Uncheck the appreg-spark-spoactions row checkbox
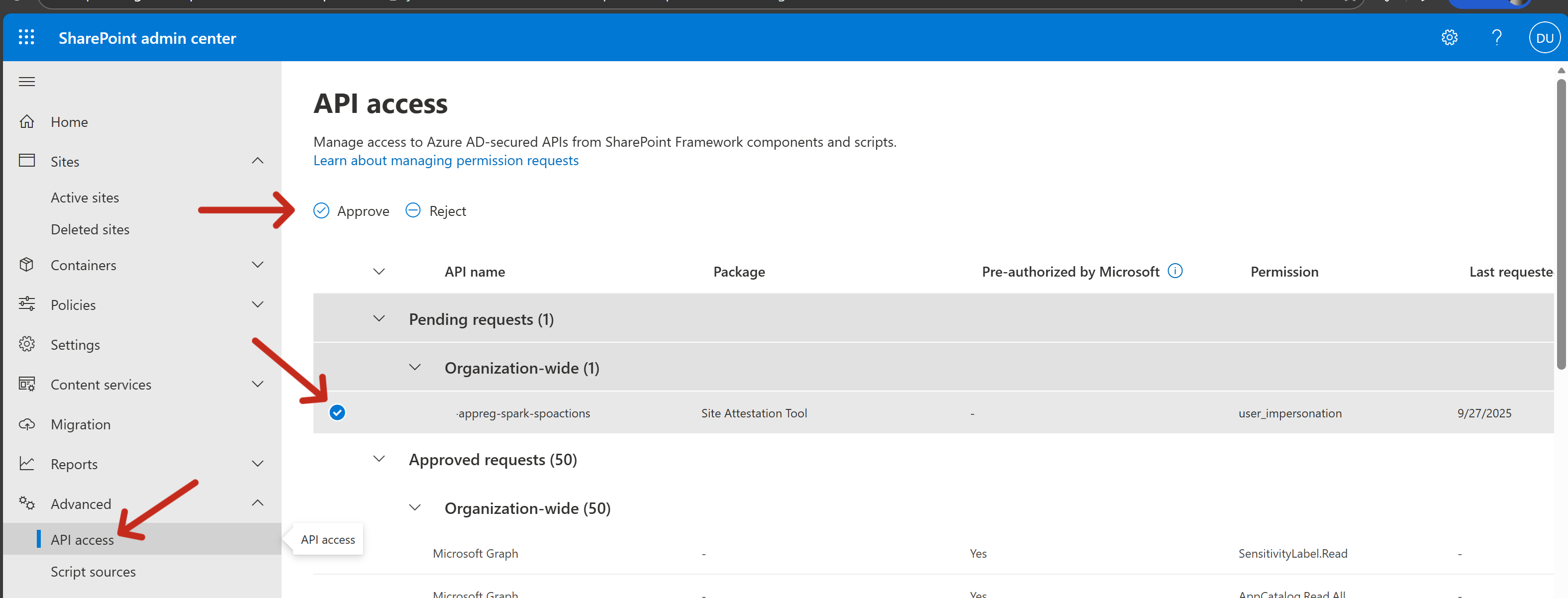The image size is (1568, 598). [337, 413]
